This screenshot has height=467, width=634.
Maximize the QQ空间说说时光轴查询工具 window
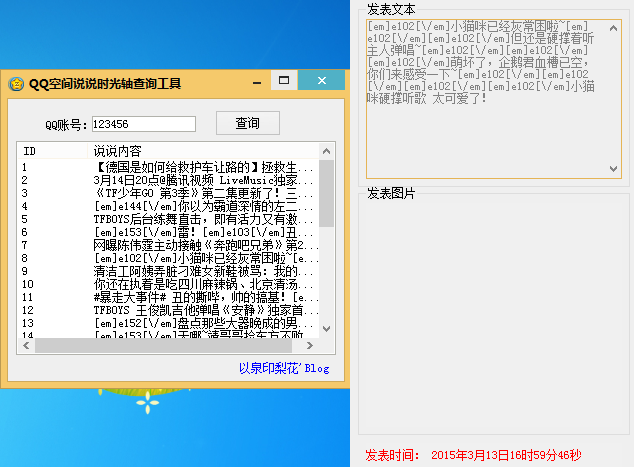click(x=284, y=80)
